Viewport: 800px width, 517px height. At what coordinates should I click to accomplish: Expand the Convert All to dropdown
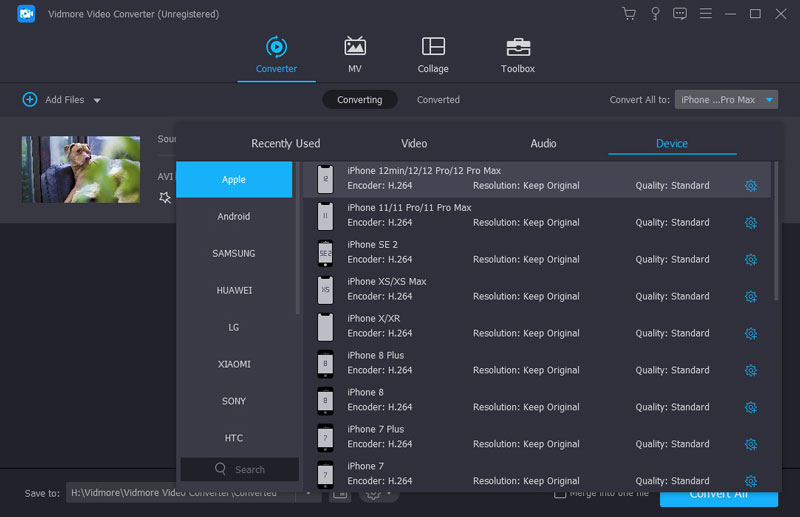769,100
